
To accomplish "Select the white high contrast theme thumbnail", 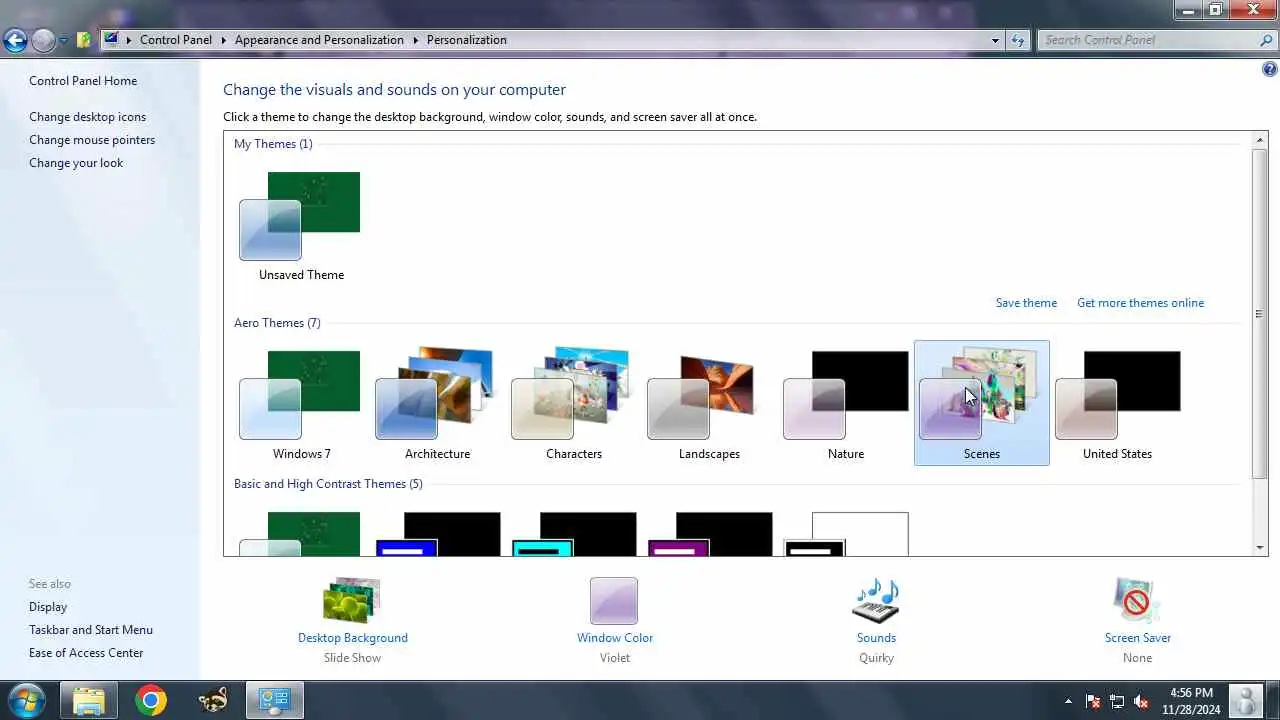I will point(845,534).
